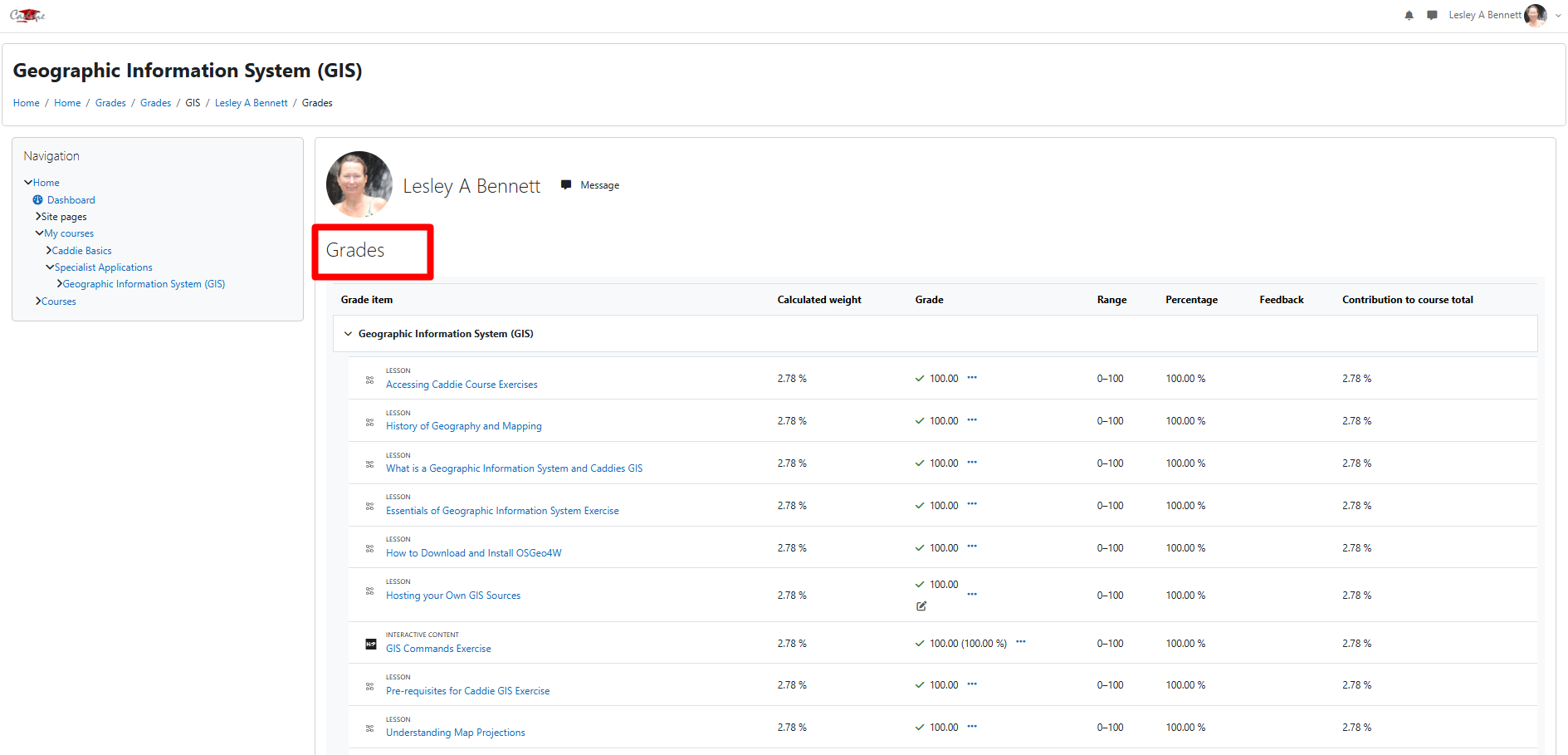Screen dimensions: 1568x755
Task: Open the Pre-requisites for Caddie GIS Exercise link
Action: coord(467,691)
